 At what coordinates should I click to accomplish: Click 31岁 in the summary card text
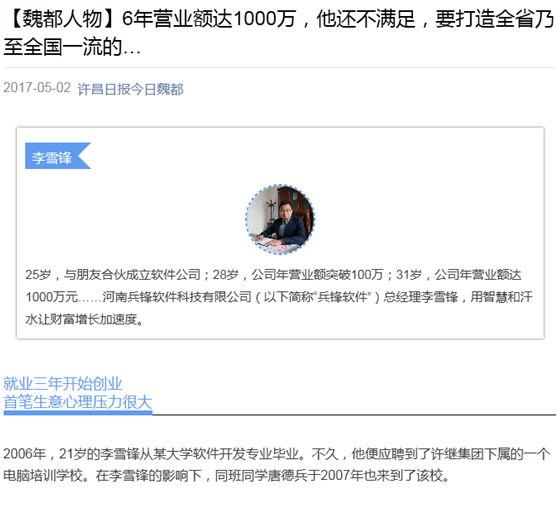tap(409, 275)
